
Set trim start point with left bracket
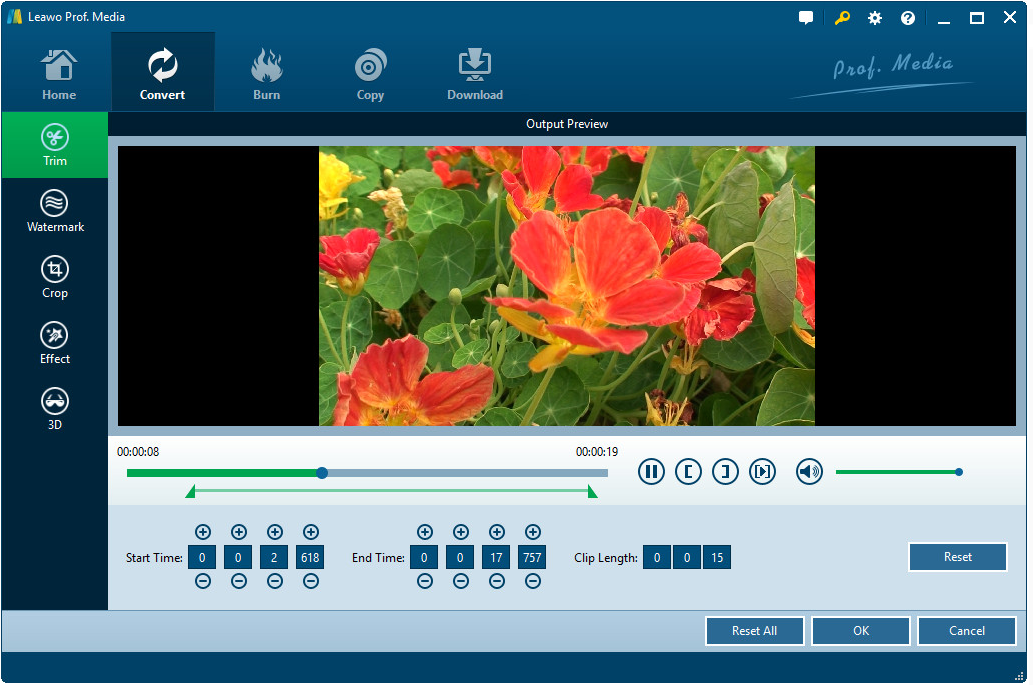coord(688,472)
